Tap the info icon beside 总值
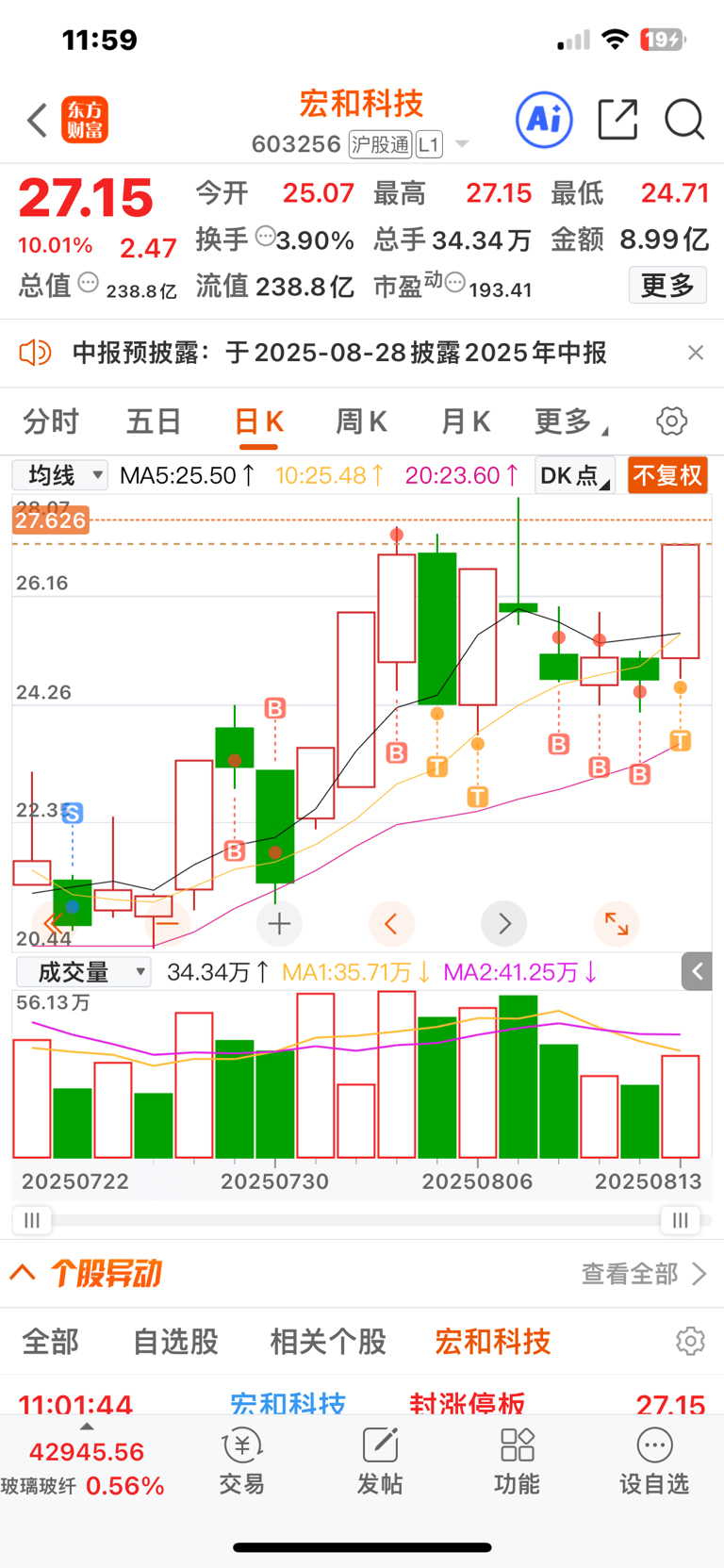The height and width of the screenshot is (1568, 724). pyautogui.click(x=88, y=282)
